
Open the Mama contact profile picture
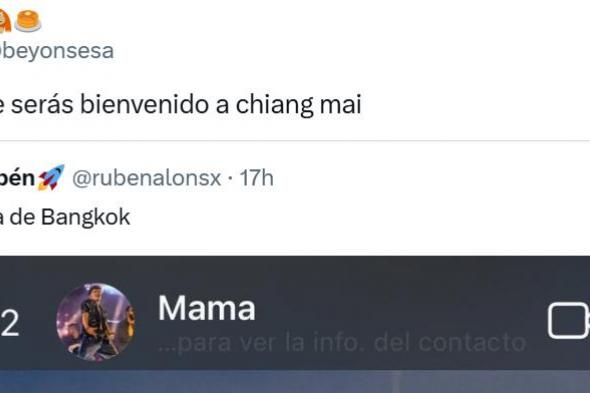[95, 322]
